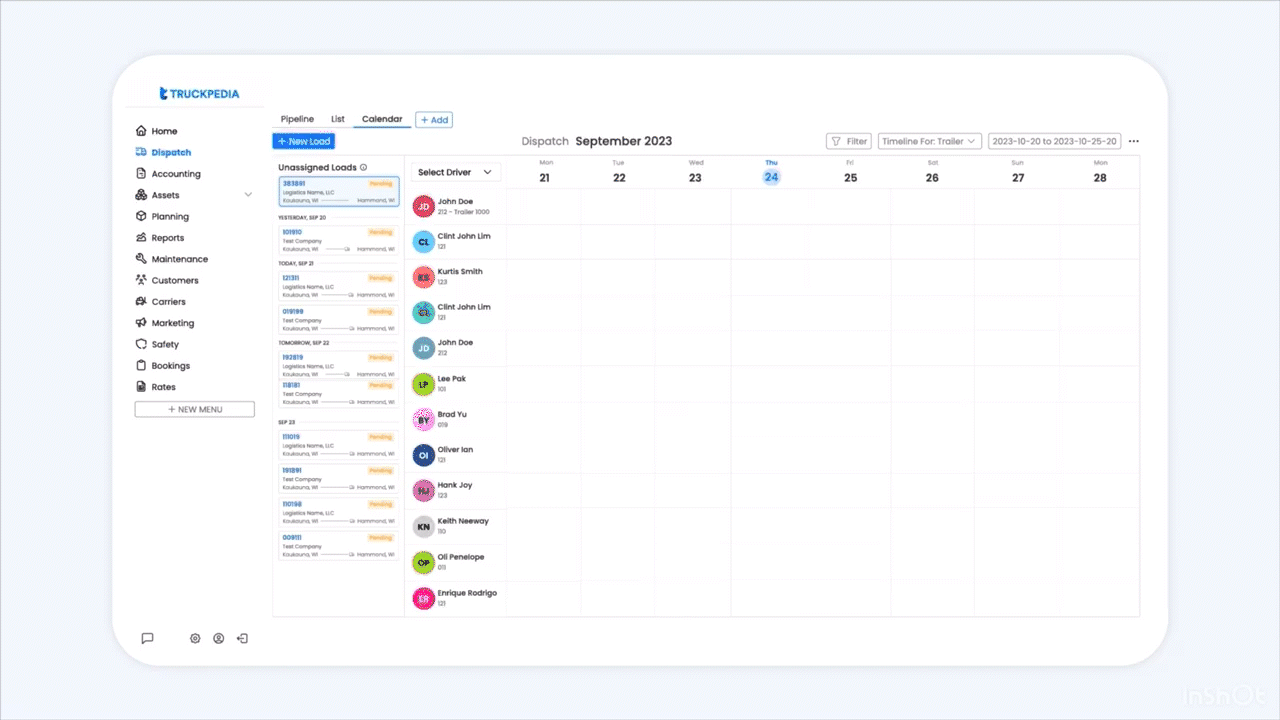This screenshot has height=720, width=1280.
Task: Switch to the Pipeline tab
Action: click(x=297, y=119)
